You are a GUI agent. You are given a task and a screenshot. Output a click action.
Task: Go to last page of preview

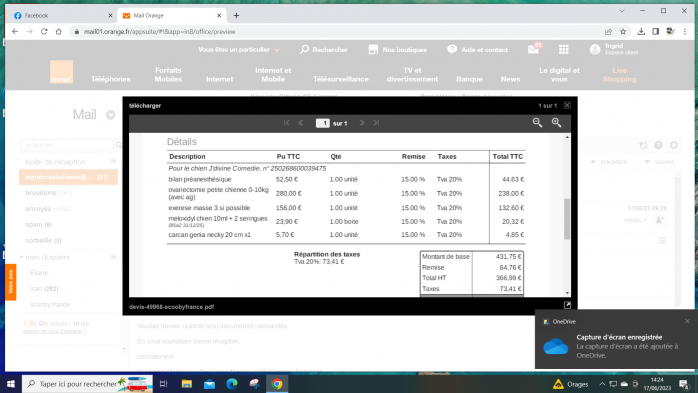point(376,123)
